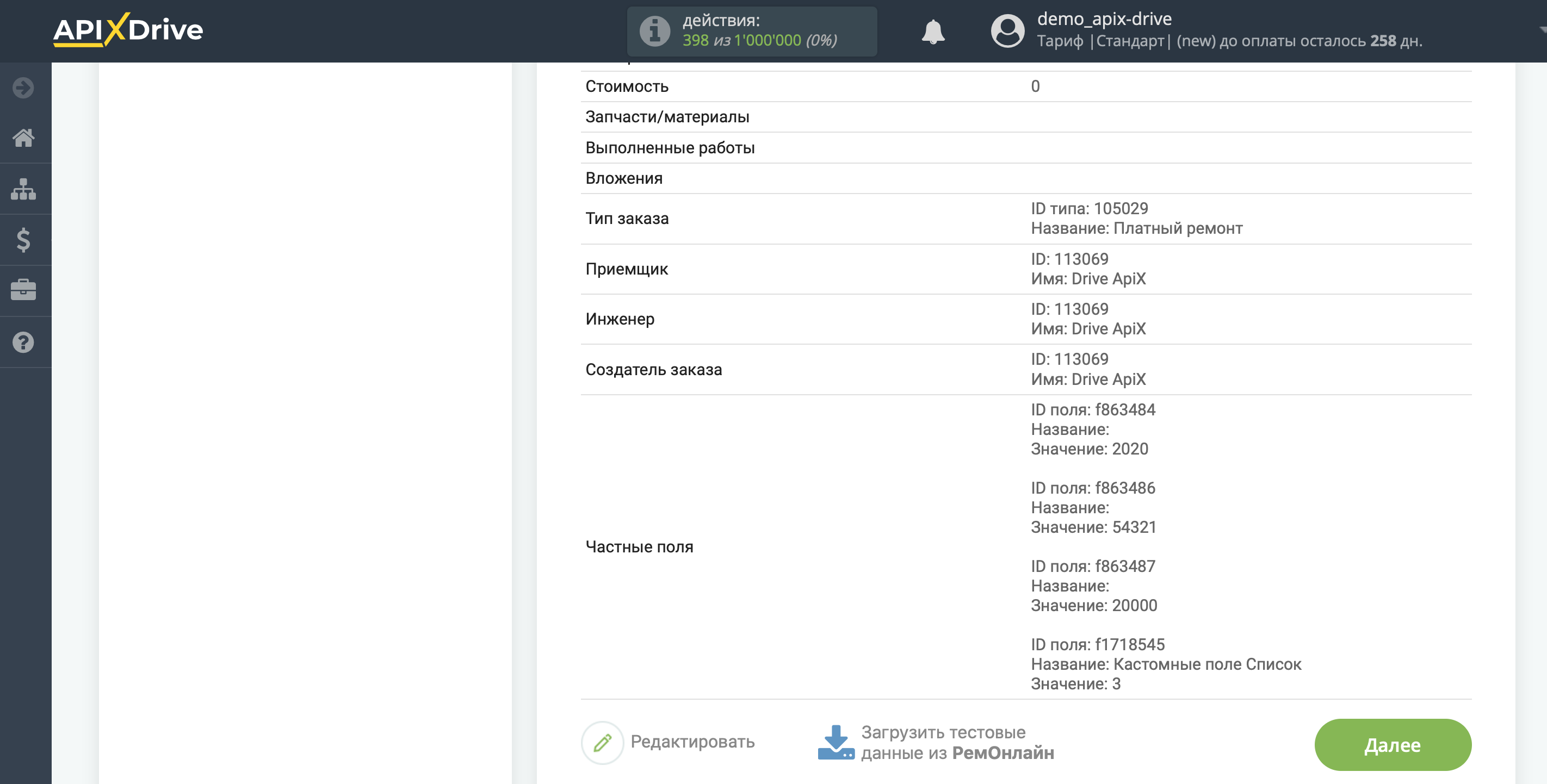This screenshot has height=784, width=1547.
Task: Click the Стоимость value 0
Action: pyautogui.click(x=1035, y=86)
